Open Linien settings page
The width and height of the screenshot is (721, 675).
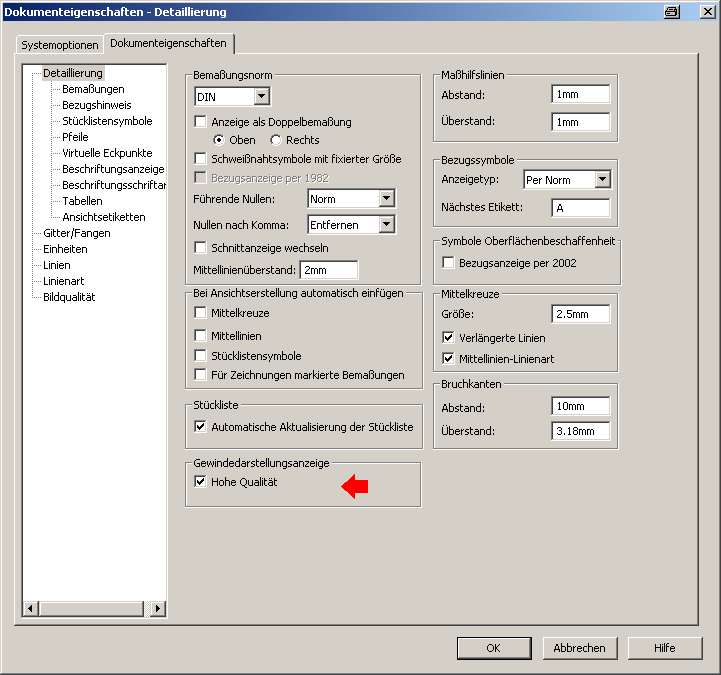[x=57, y=265]
